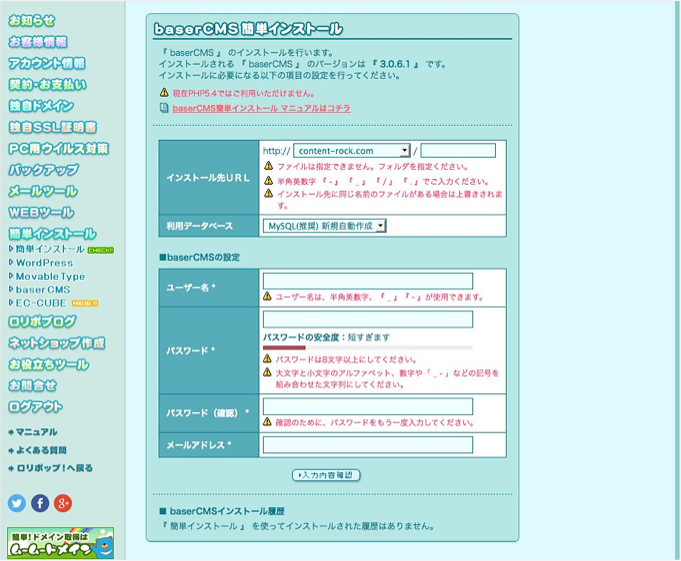This screenshot has height=561, width=681.
Task: Click warning icon beside 確認のために
Action: [x=268, y=422]
